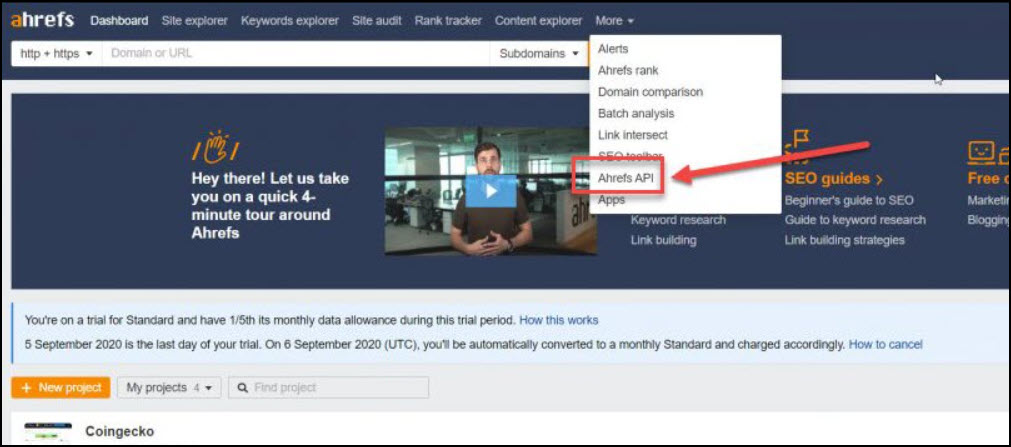
Task: Open the http + https protocol dropdown
Action: [x=56, y=53]
